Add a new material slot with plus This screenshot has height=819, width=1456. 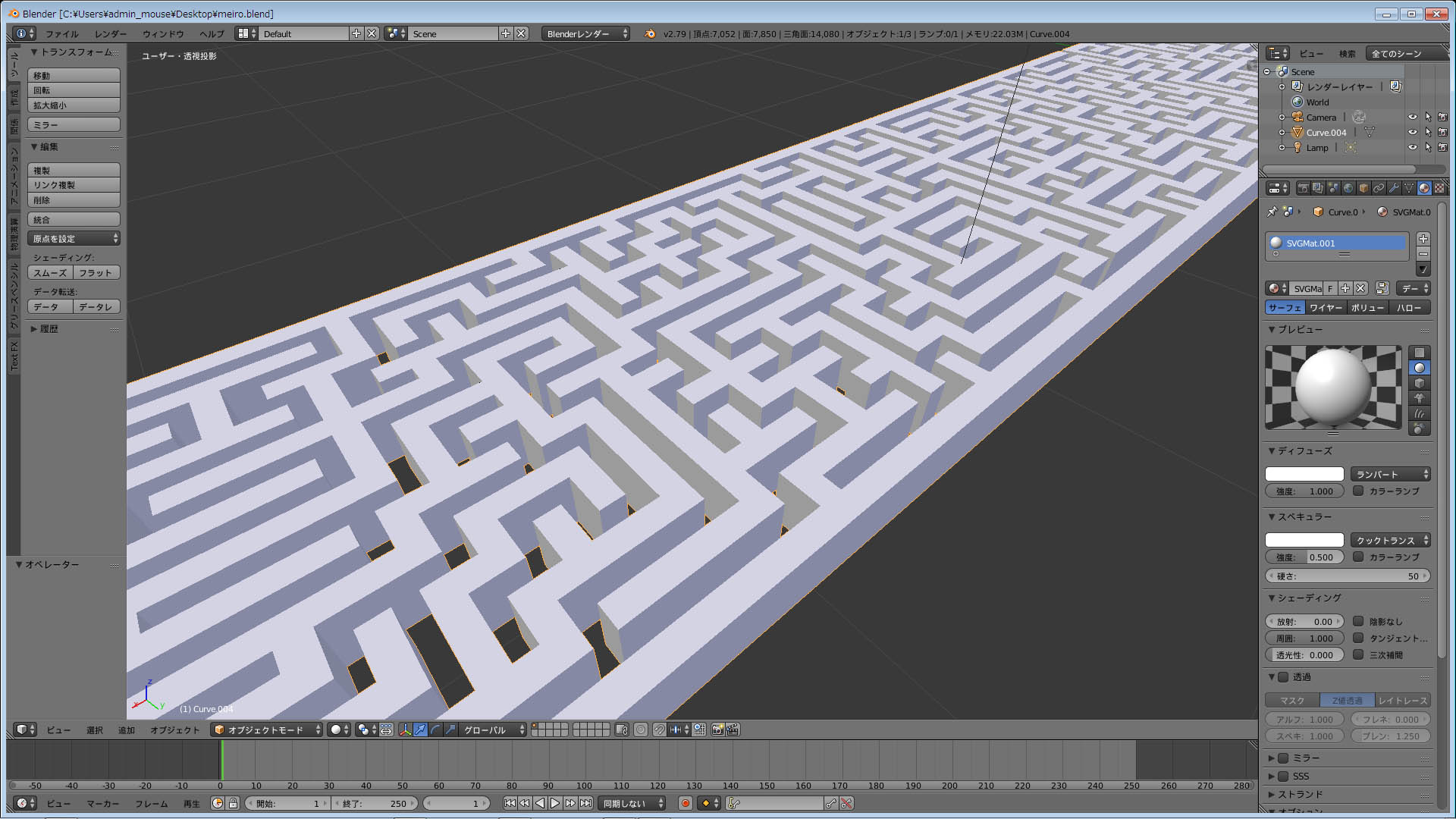click(1423, 239)
